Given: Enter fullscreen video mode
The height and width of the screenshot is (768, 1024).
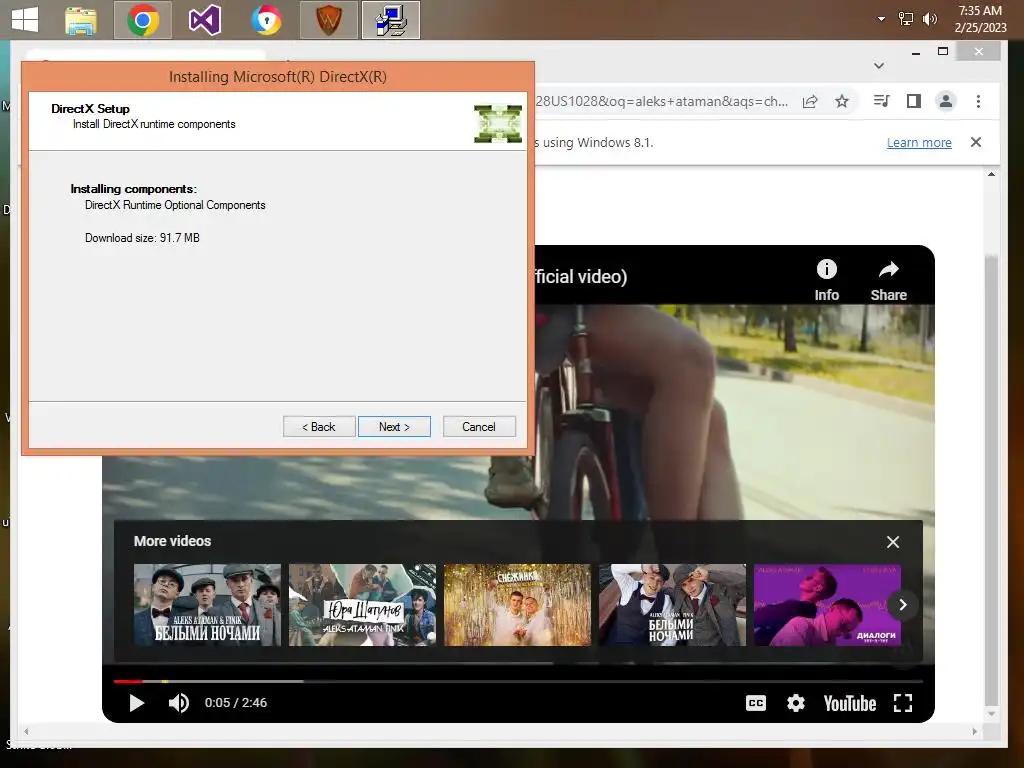Looking at the screenshot, I should pos(903,703).
